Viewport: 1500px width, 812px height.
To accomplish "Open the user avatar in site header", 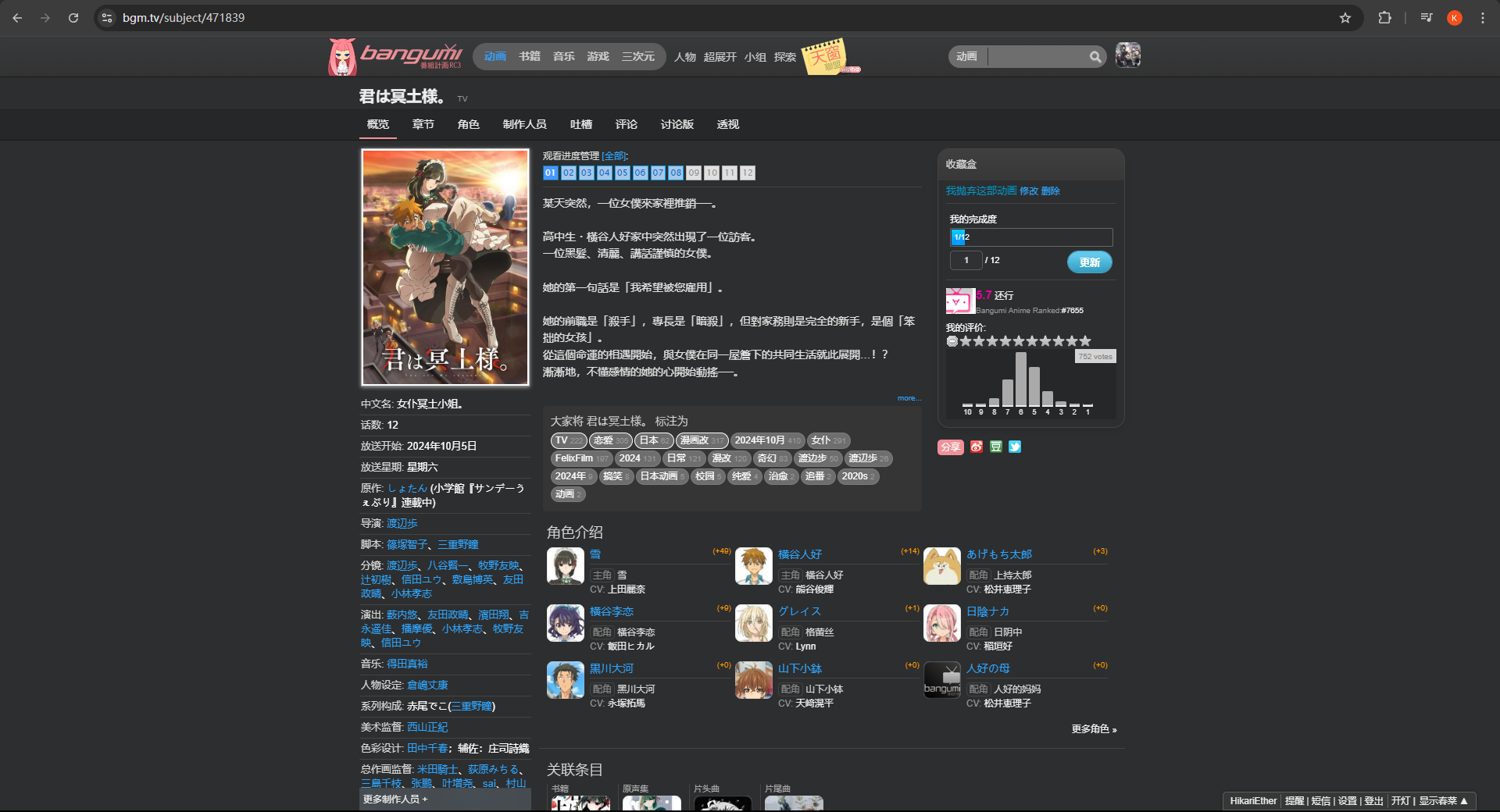I will pyautogui.click(x=1128, y=55).
